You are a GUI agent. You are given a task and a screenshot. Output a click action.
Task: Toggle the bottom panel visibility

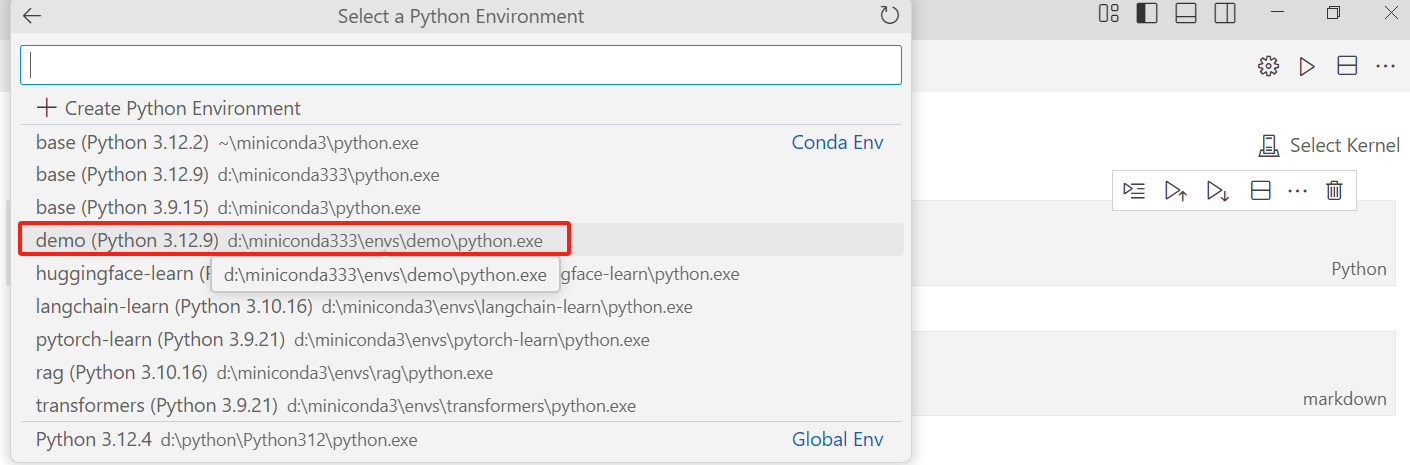1186,14
